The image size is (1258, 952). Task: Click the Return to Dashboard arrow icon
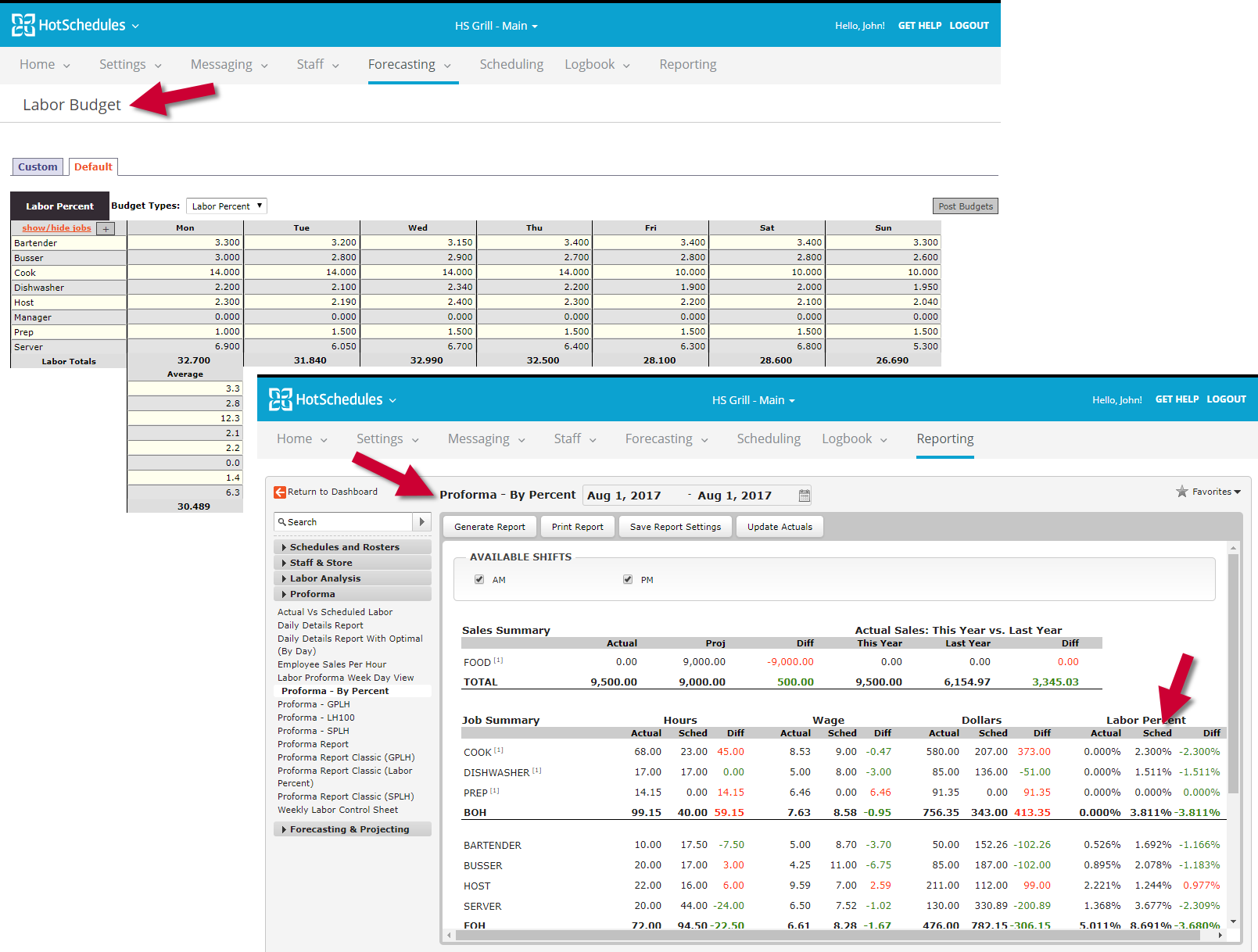tap(280, 492)
